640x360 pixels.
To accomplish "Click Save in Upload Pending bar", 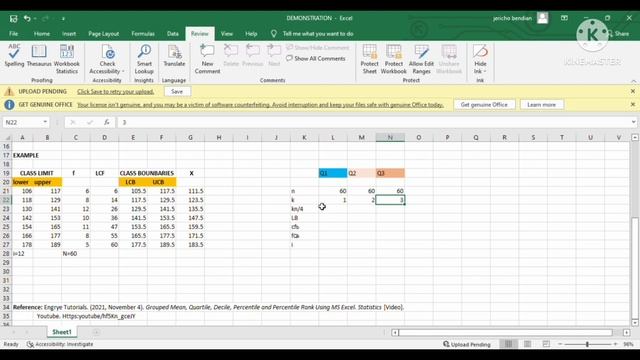I will pos(177,91).
